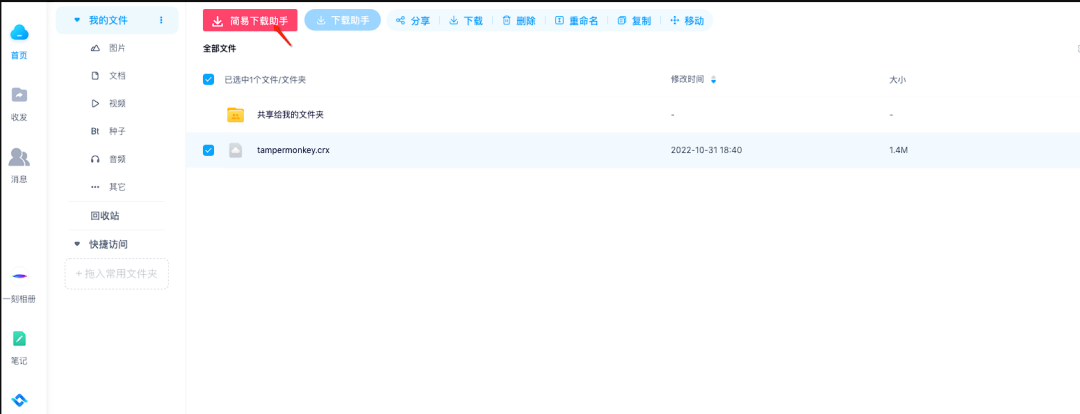Click the red 简易下载助手 button

[x=250, y=21]
